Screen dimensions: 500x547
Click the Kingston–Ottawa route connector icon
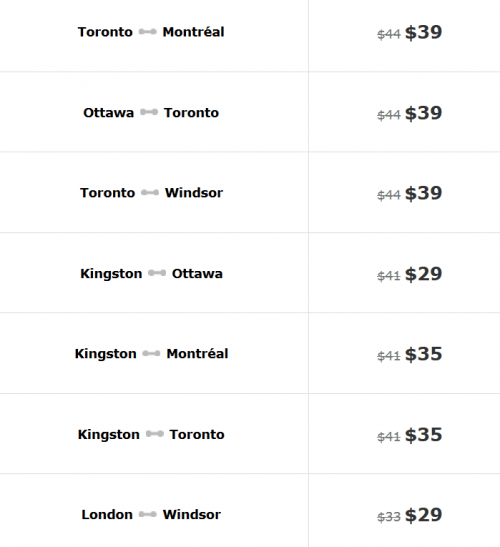[x=157, y=273]
